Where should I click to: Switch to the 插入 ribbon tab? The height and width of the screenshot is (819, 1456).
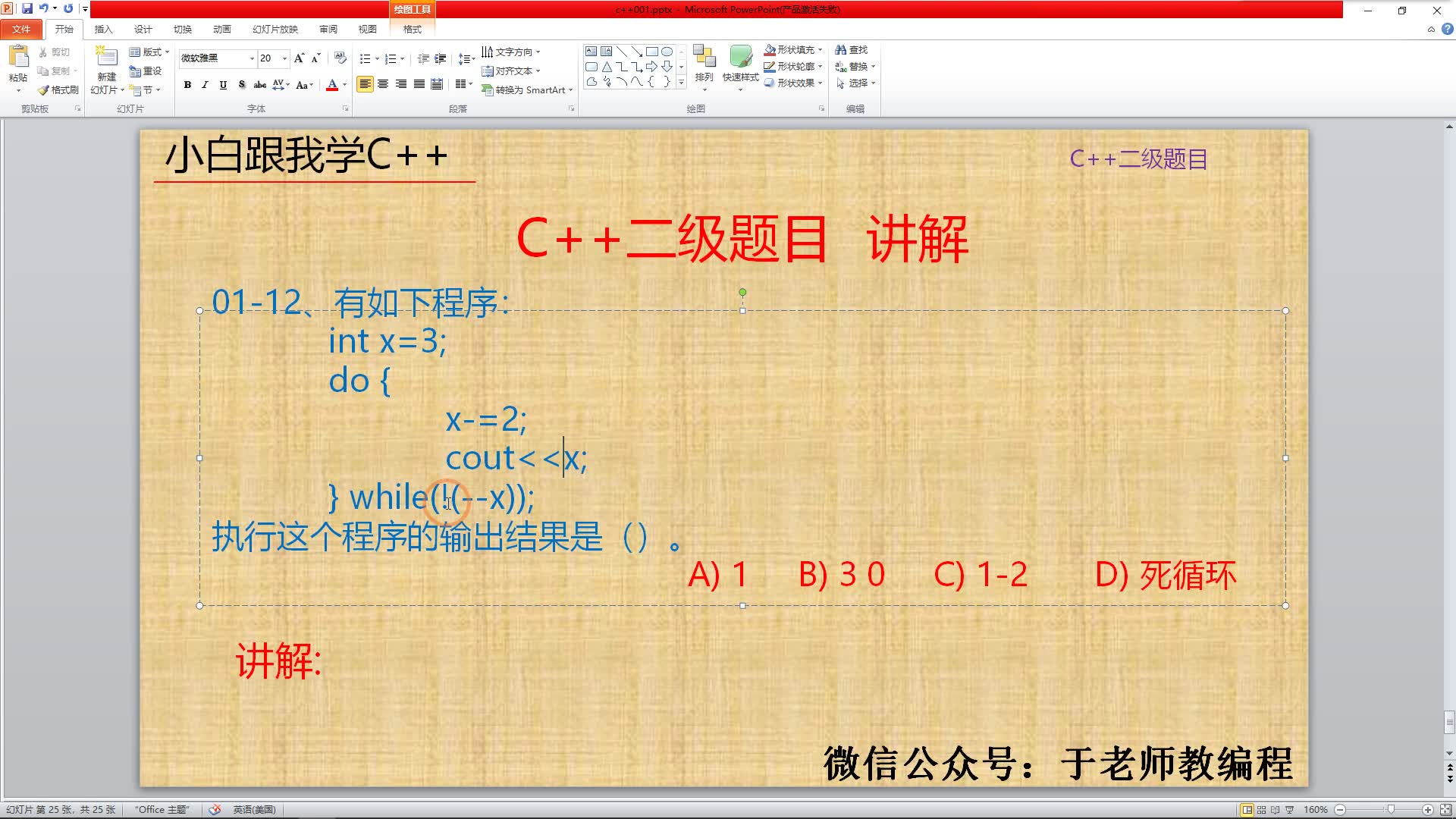(x=103, y=29)
